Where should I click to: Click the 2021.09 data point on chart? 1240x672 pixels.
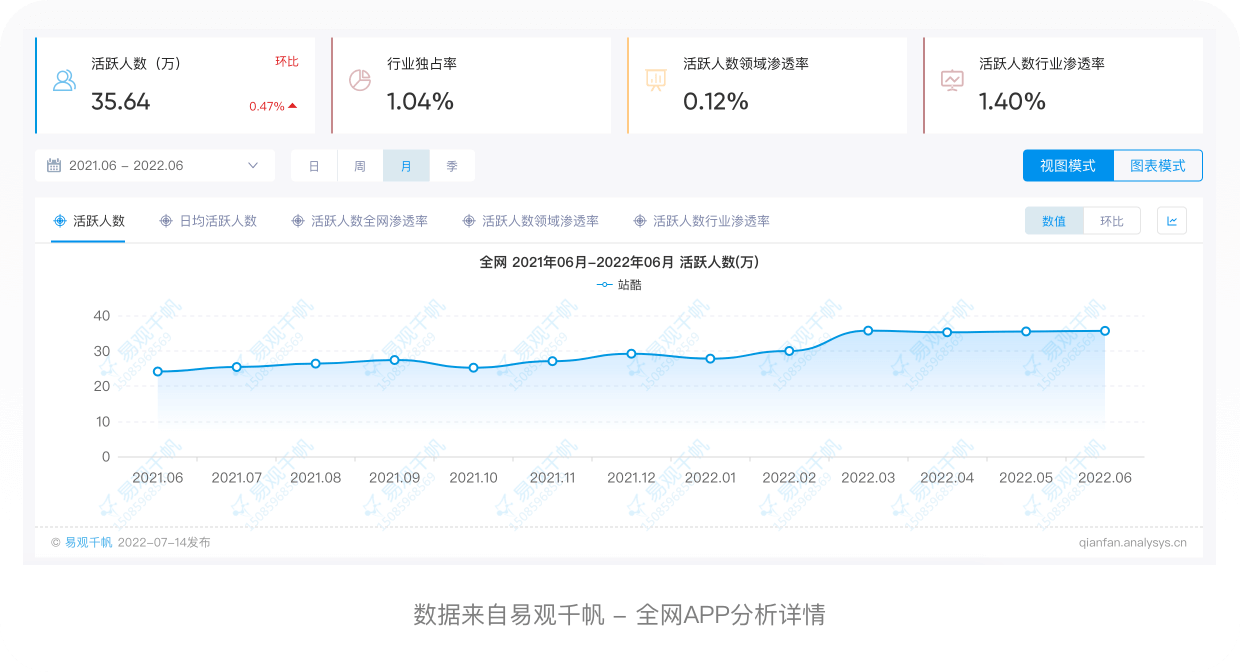[395, 360]
